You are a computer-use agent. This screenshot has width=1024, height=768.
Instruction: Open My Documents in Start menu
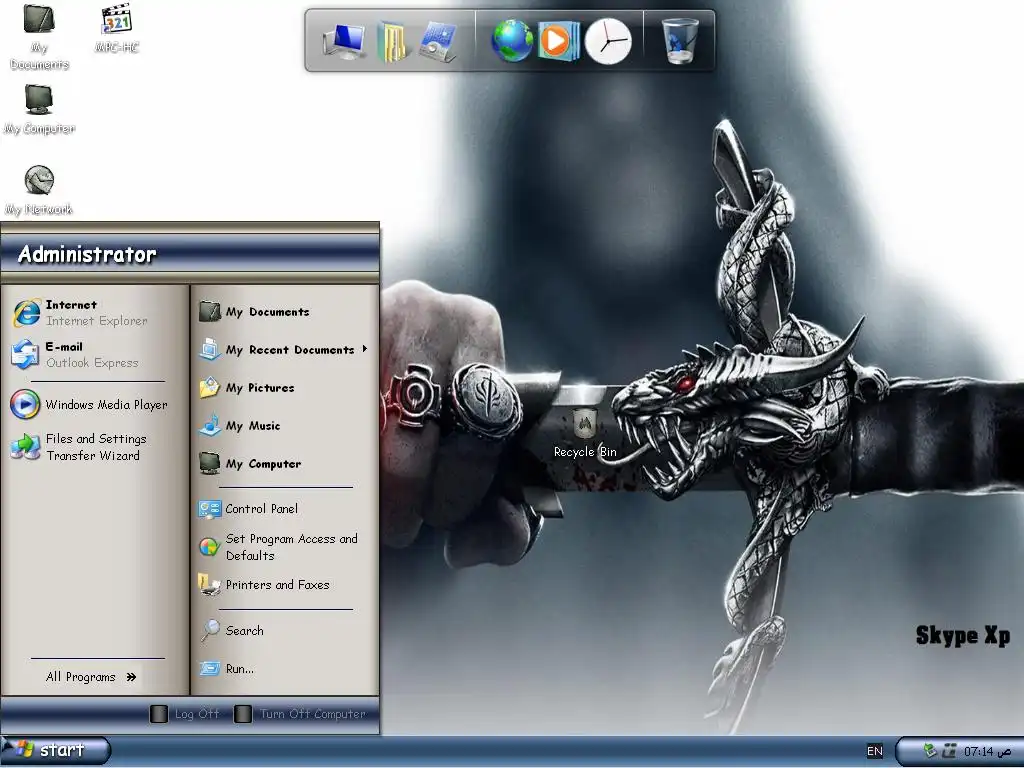tap(285, 312)
